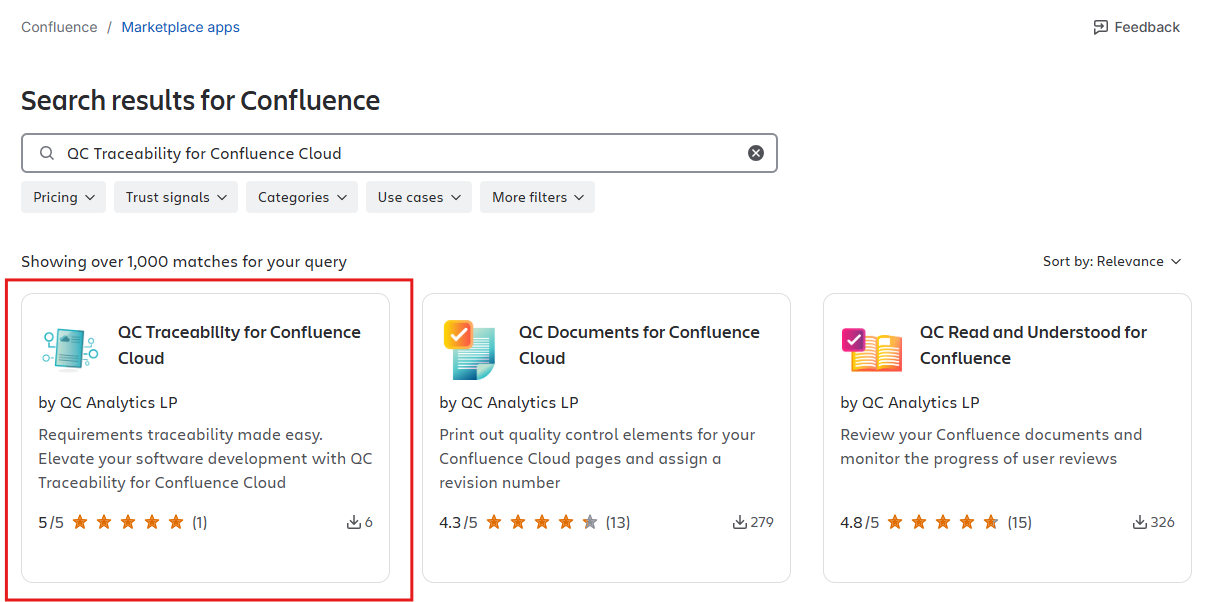Click the 'Review your Confluence documents' description
Image resolution: width=1212 pixels, height=602 pixels.
point(991,447)
